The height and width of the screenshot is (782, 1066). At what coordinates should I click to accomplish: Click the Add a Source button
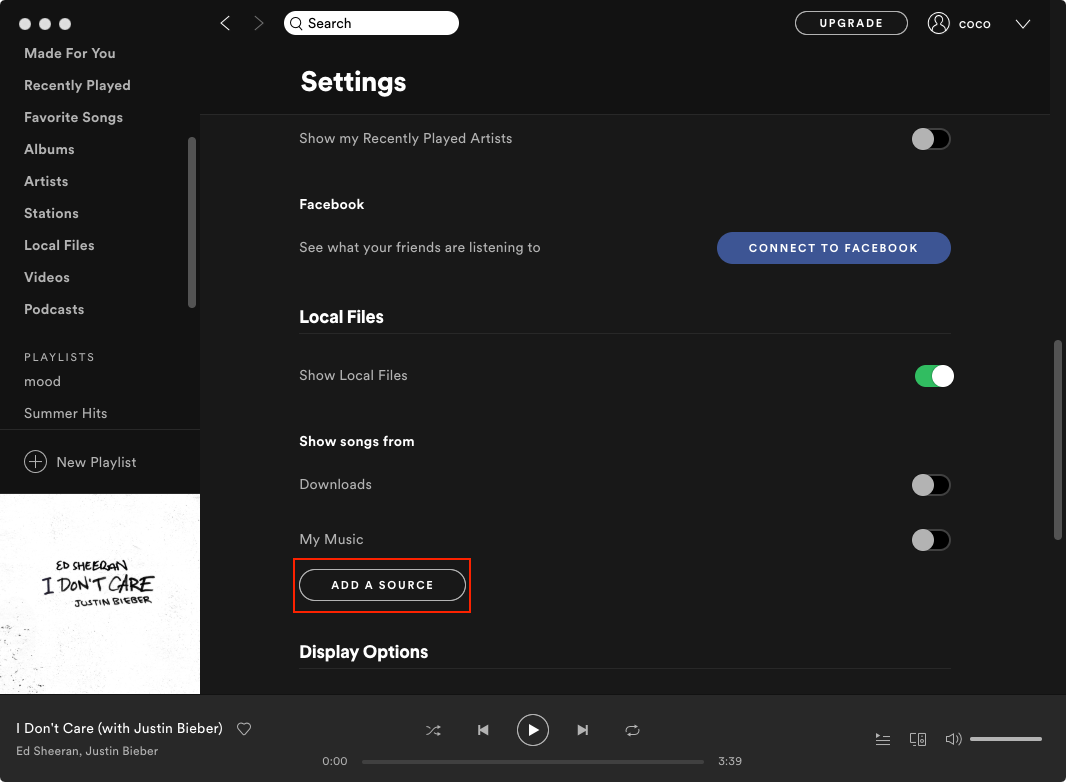pos(382,585)
